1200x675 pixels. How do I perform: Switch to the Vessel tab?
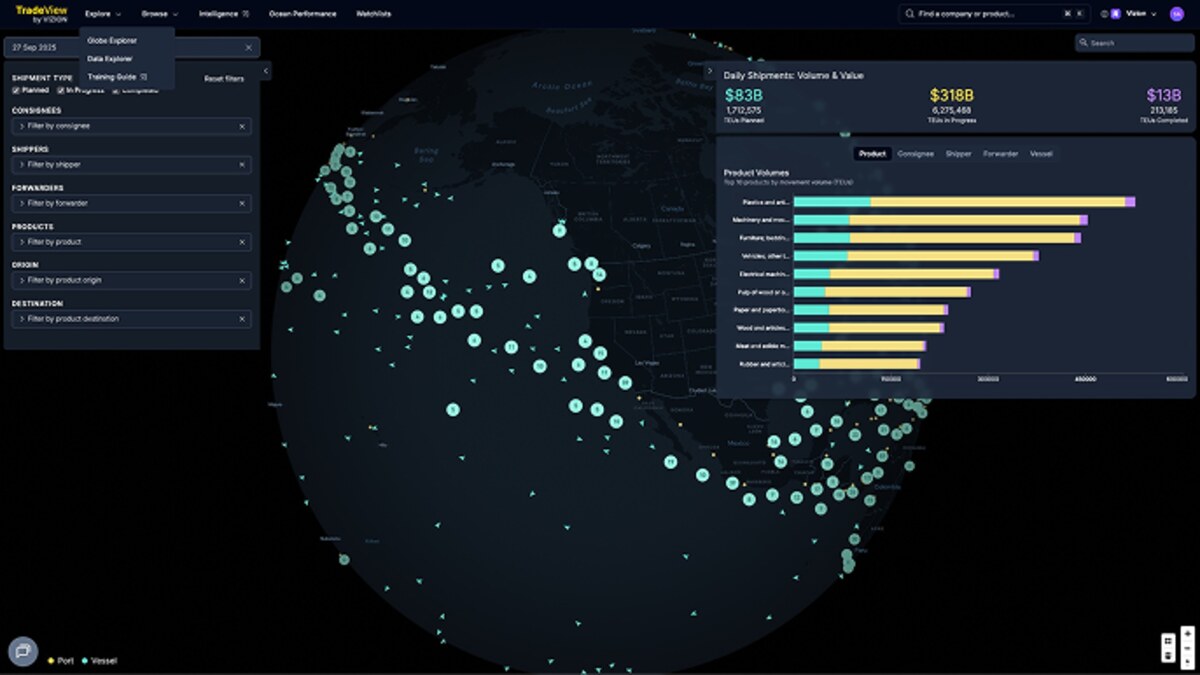[1041, 154]
